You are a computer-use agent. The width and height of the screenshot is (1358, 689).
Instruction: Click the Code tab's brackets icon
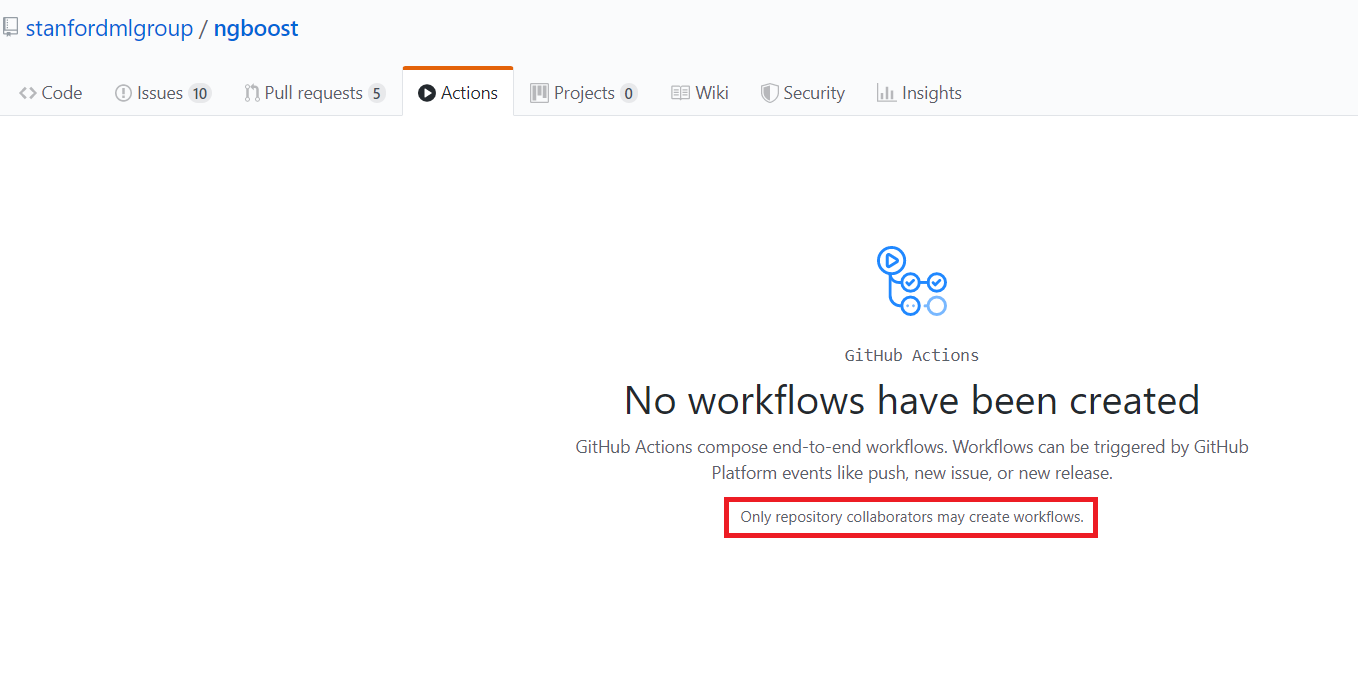coord(26,92)
